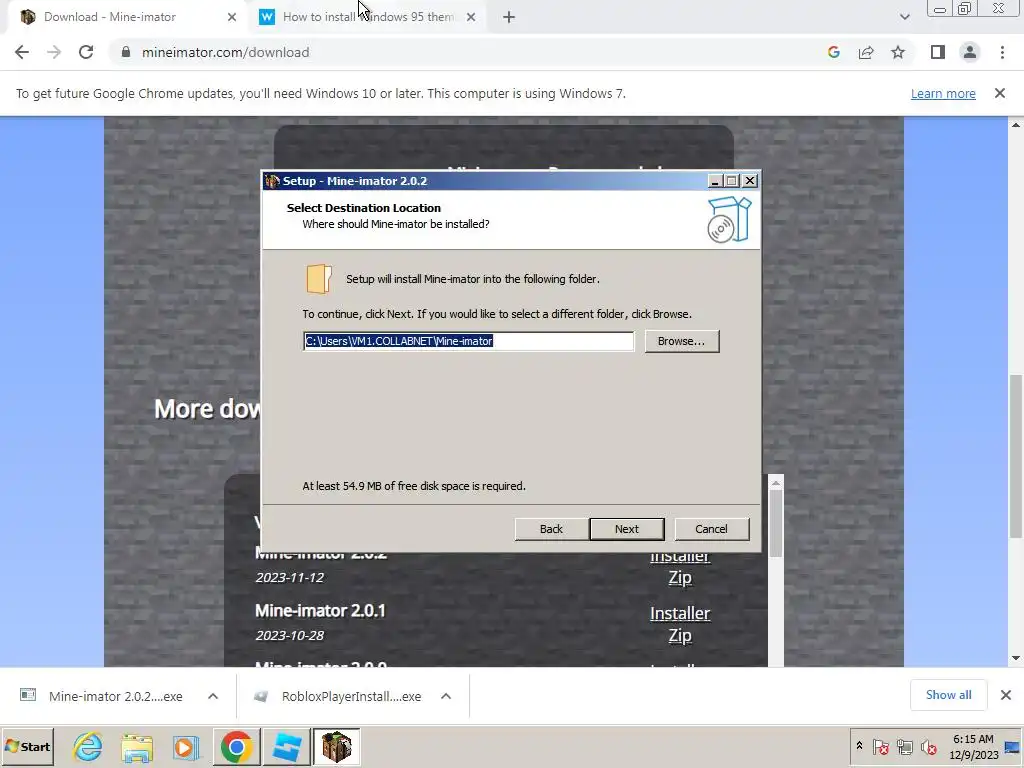Screen dimensions: 1024x768
Task: Open Windows Explorer folder from taskbar
Action: point(137,746)
